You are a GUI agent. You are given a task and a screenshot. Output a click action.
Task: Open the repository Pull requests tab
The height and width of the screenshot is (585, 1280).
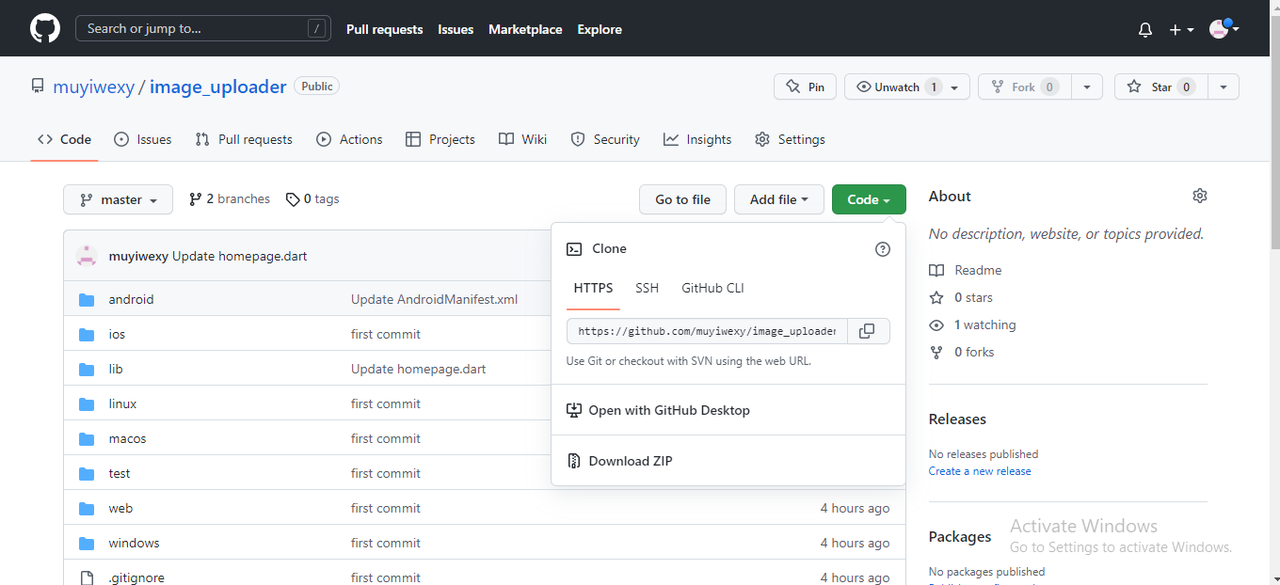pos(244,140)
